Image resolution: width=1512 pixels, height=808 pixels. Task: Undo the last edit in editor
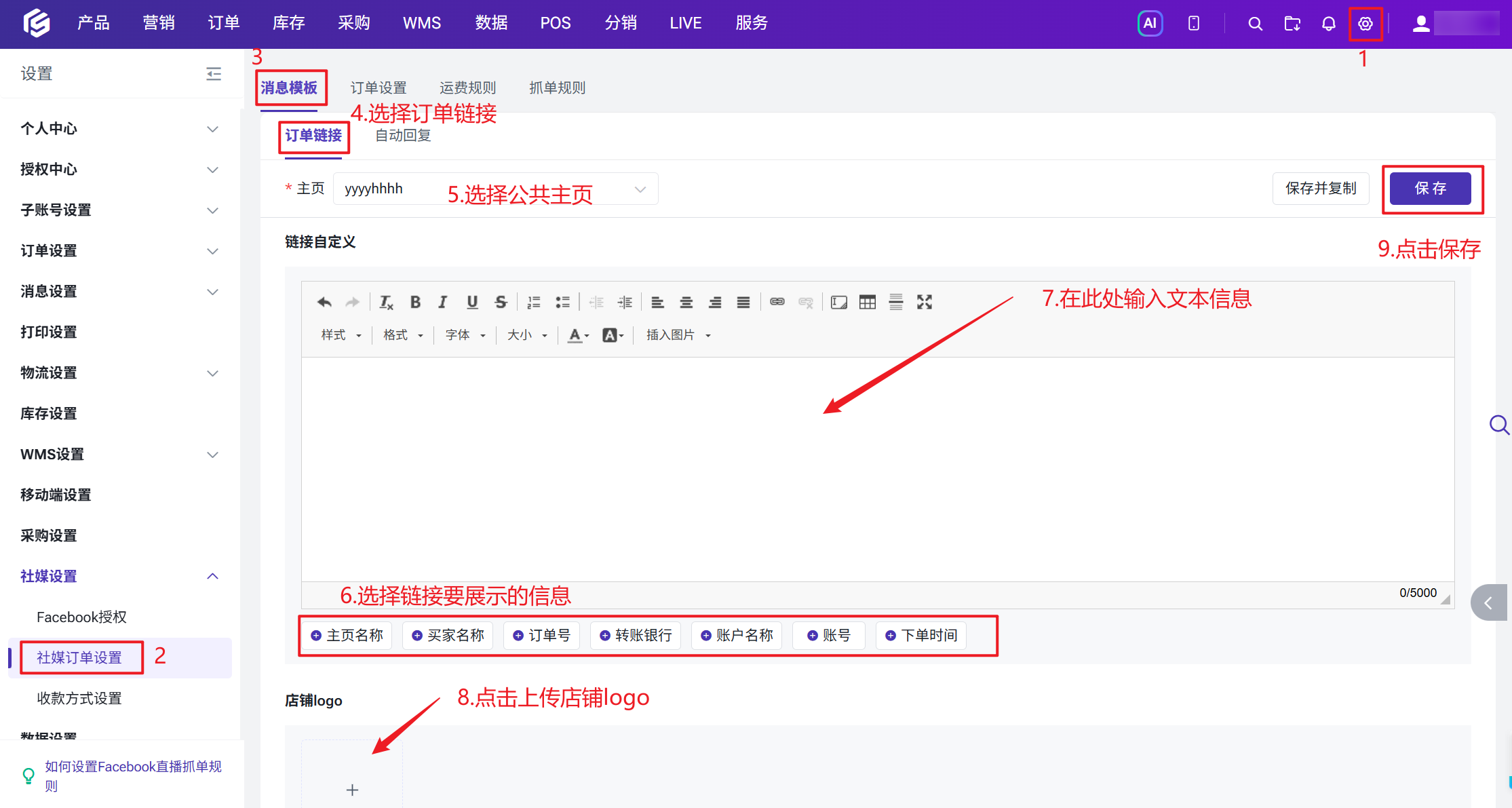click(x=324, y=302)
